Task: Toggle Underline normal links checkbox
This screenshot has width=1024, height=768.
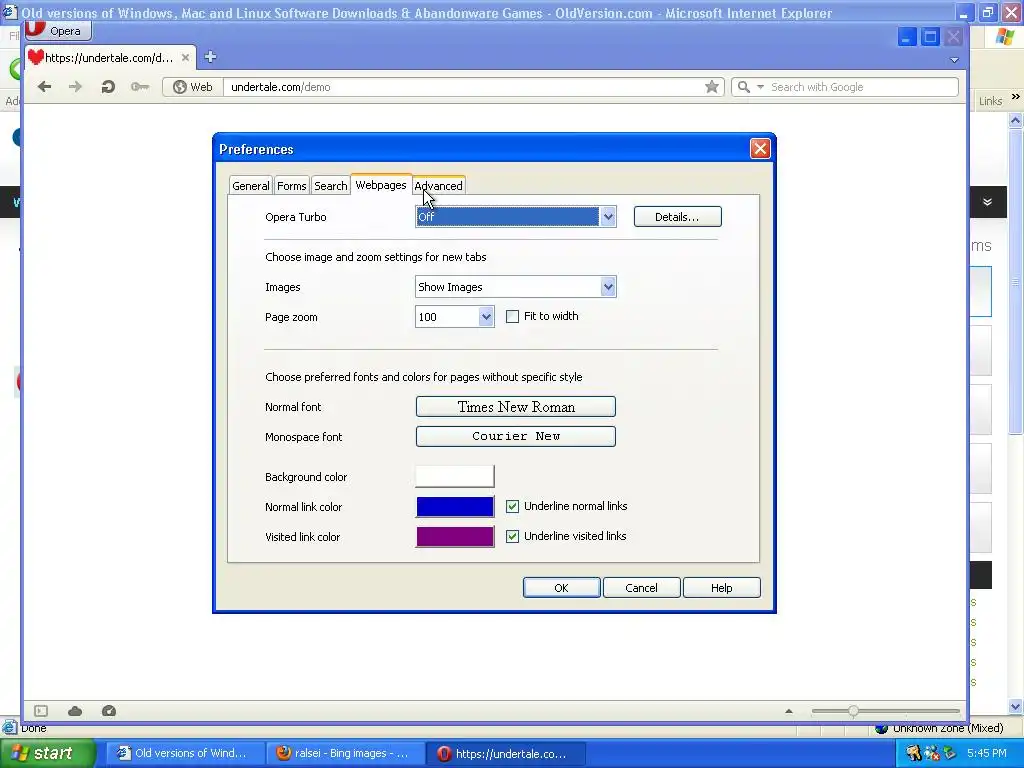Action: click(513, 506)
